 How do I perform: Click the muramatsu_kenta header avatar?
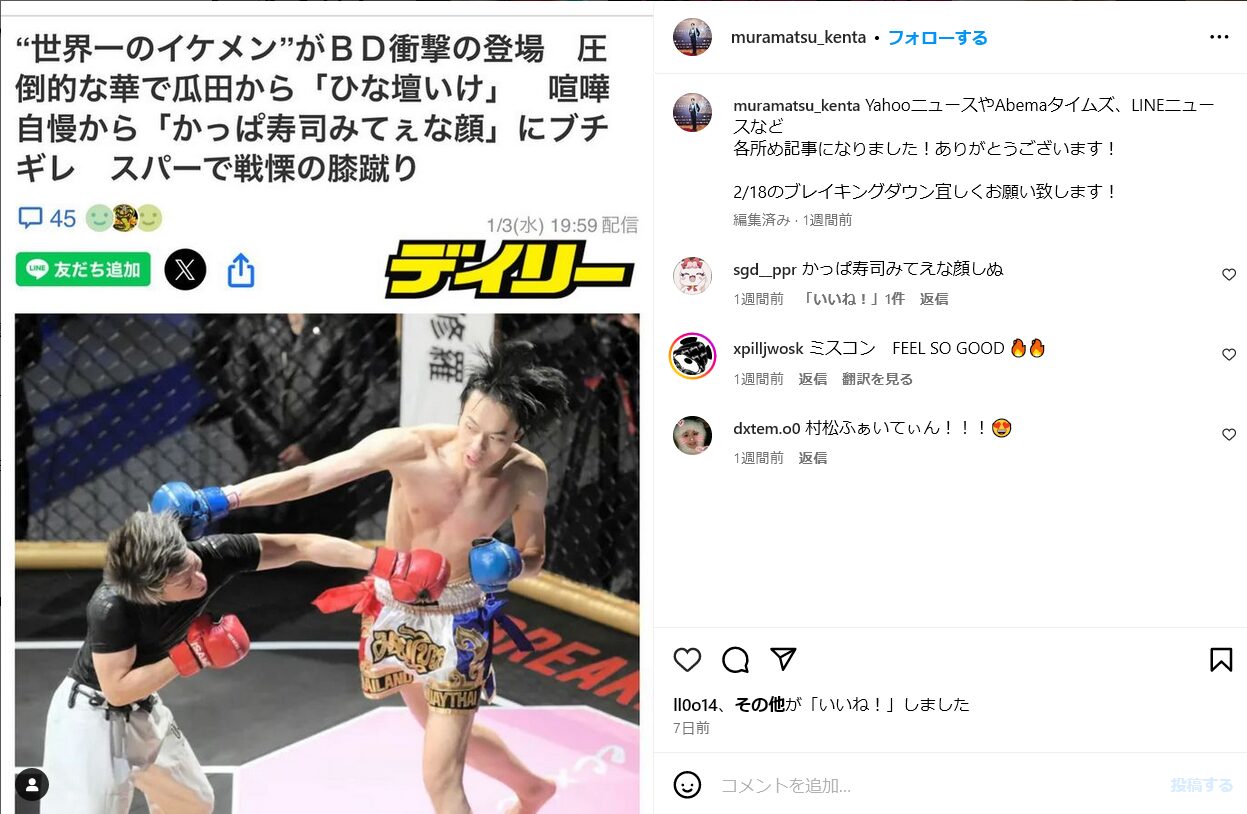(x=692, y=37)
